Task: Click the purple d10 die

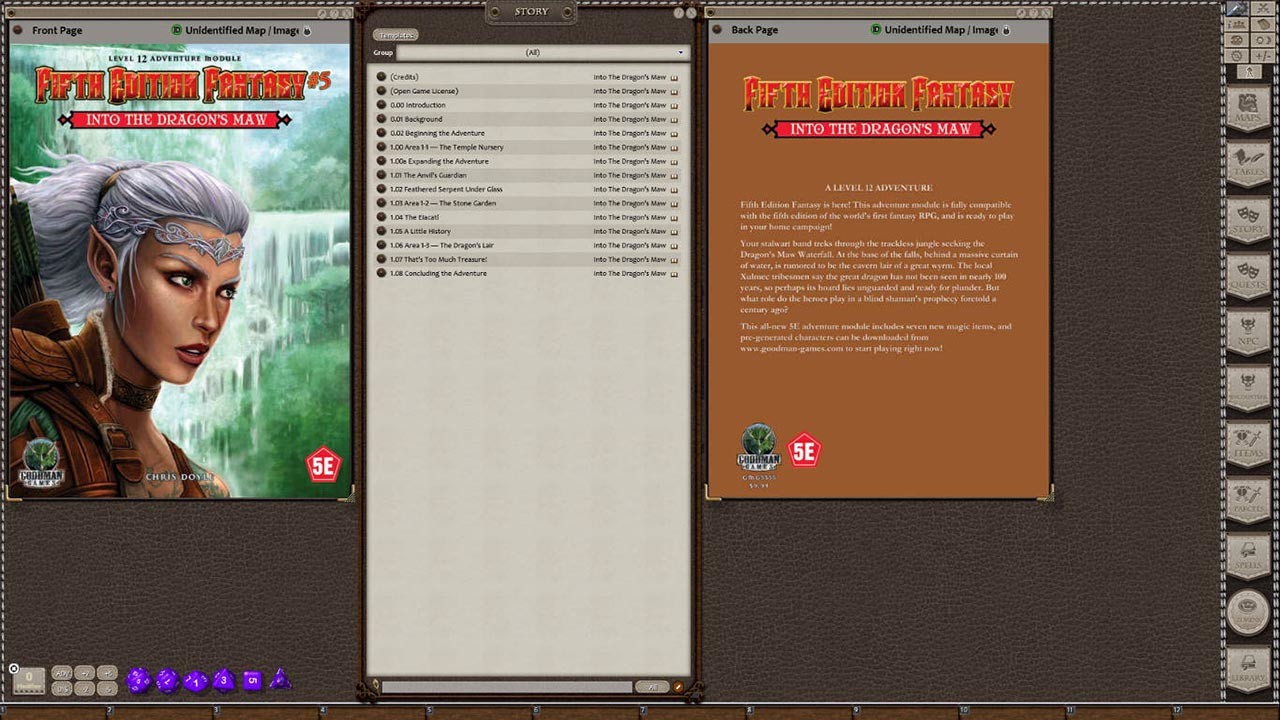Action: tap(196, 681)
